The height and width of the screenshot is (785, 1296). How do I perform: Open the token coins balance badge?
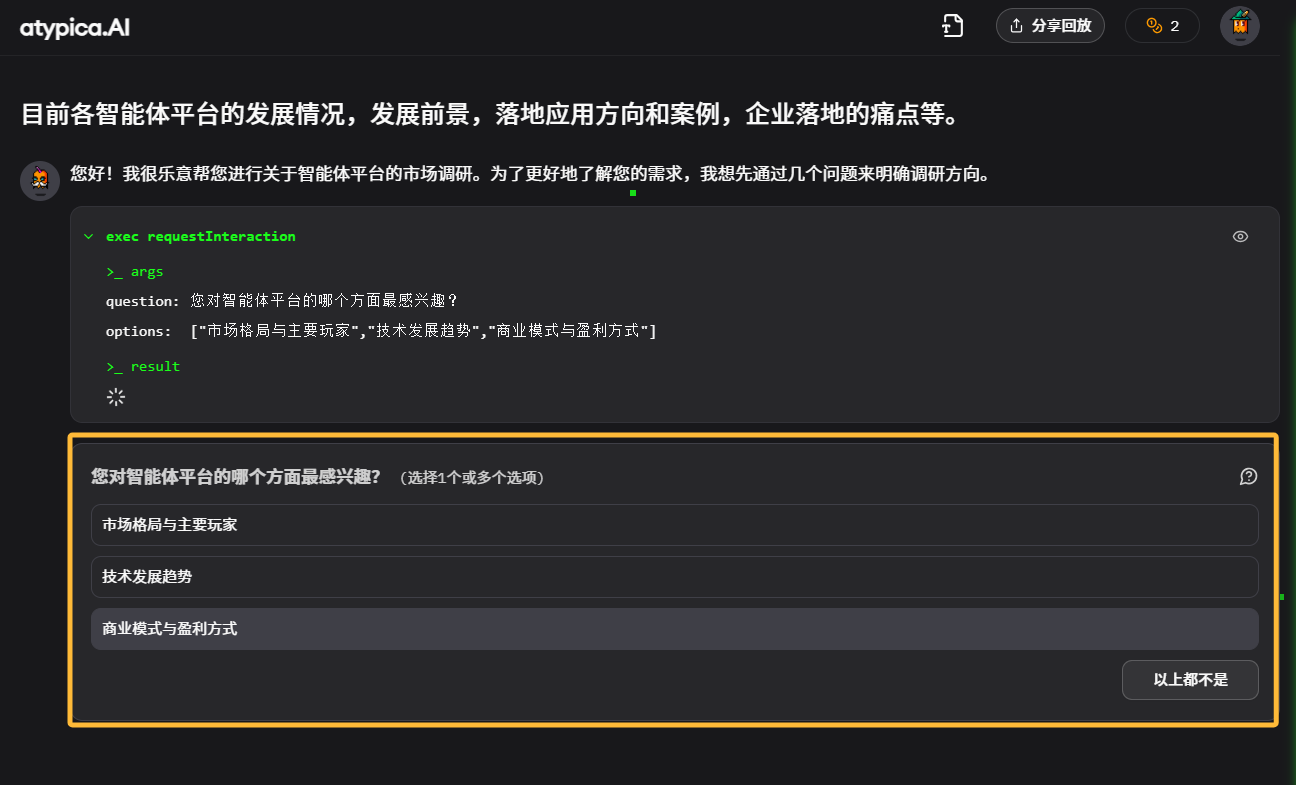coord(1161,26)
